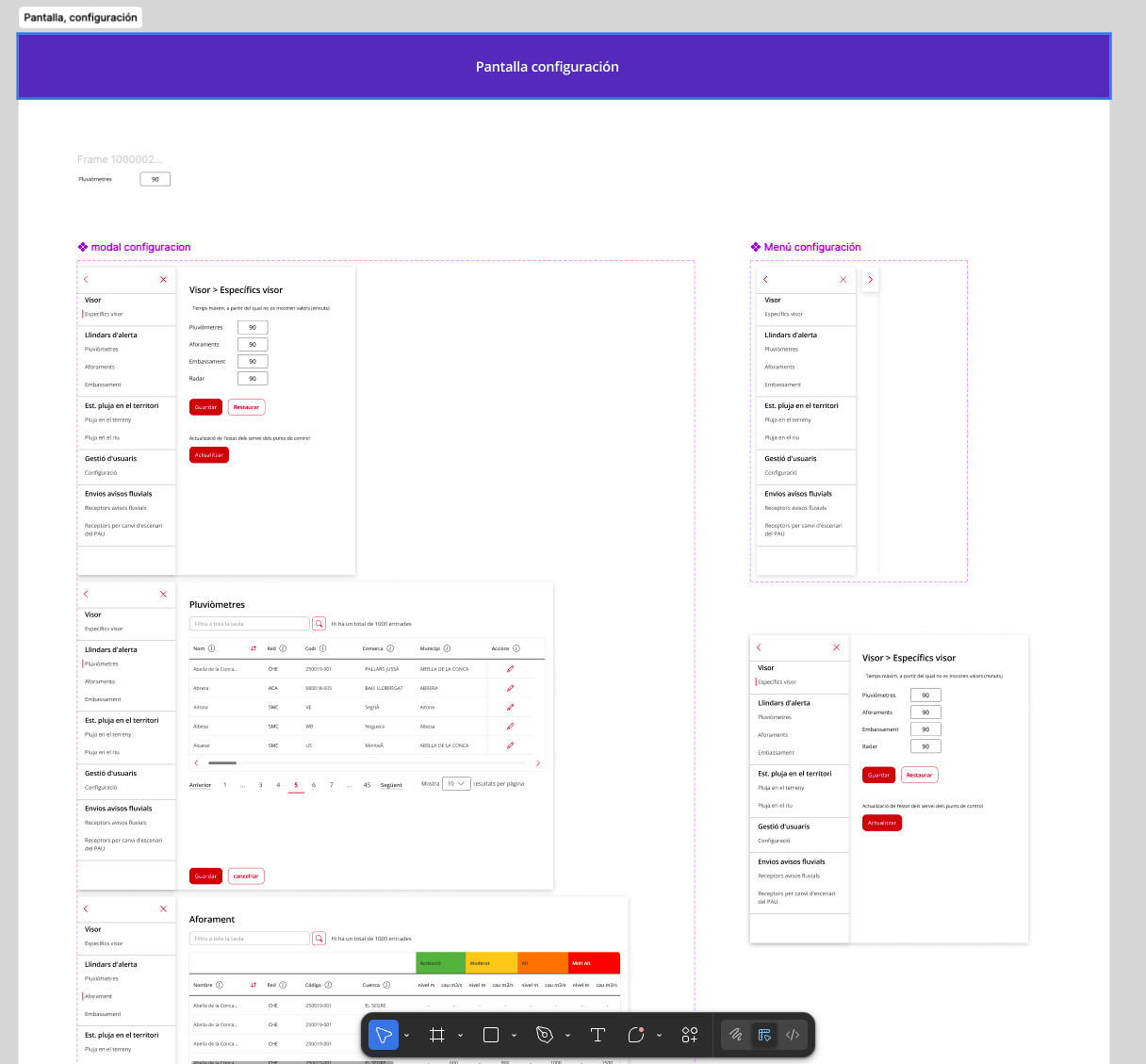Open the results-per-page dropdown showing 10
This screenshot has width=1146, height=1064.
pyautogui.click(x=456, y=784)
